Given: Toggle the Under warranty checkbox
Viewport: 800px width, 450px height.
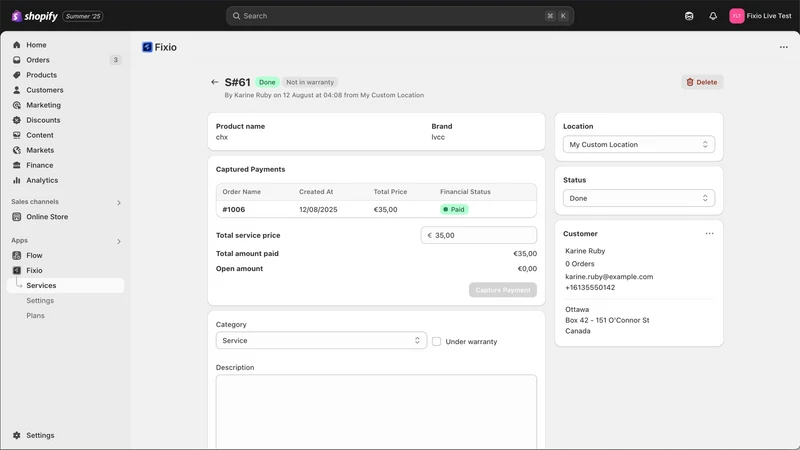Looking at the screenshot, I should click(x=436, y=341).
